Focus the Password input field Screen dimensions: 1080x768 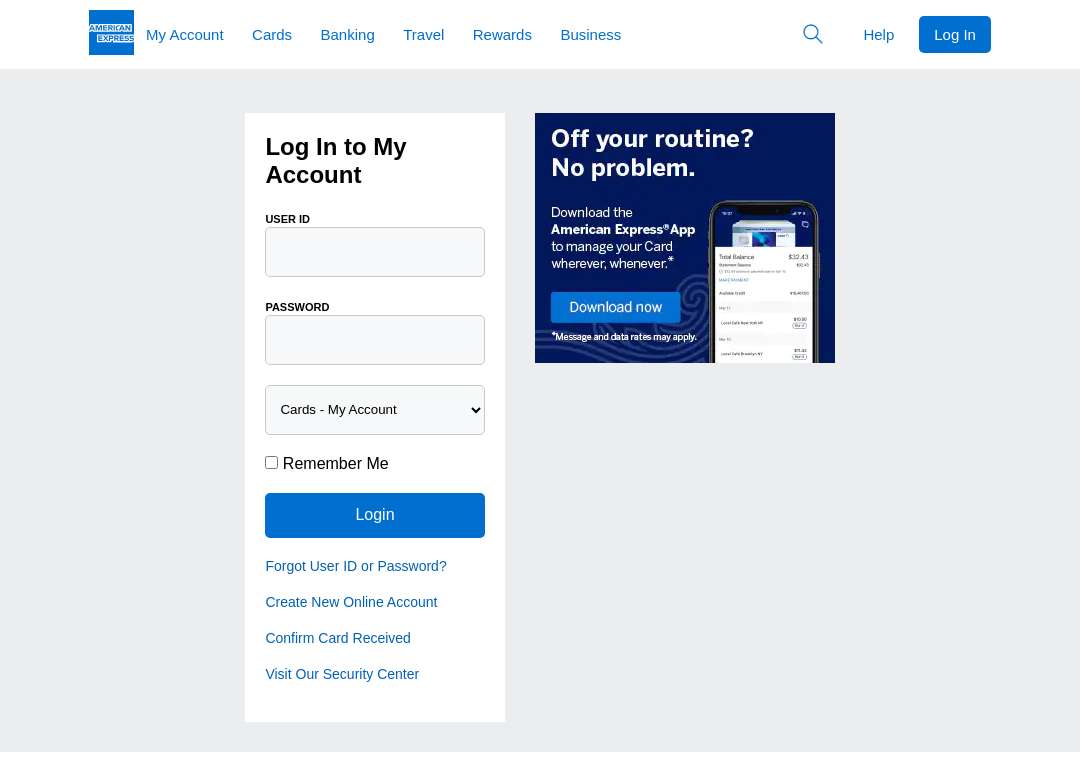[375, 340]
